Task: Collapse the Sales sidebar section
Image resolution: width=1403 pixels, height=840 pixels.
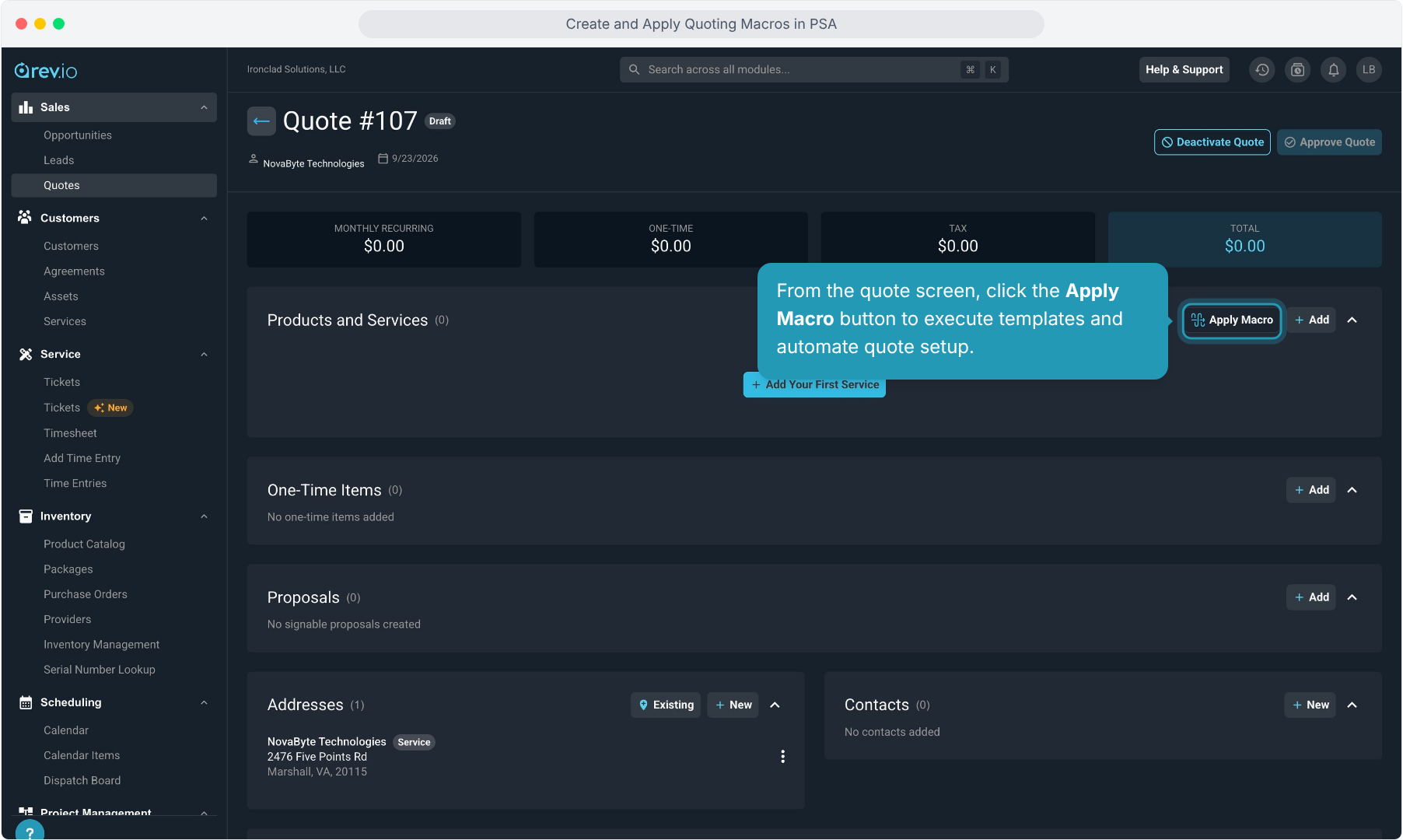Action: pos(204,107)
